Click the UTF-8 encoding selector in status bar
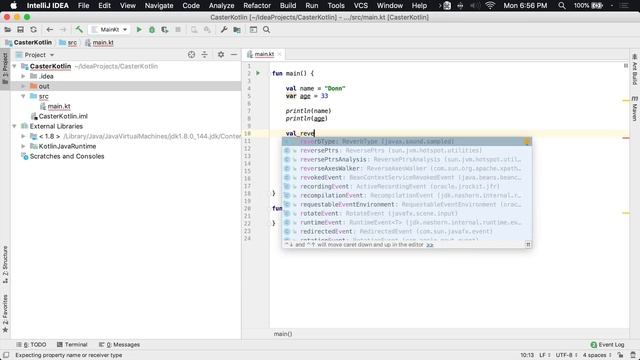 [566, 355]
